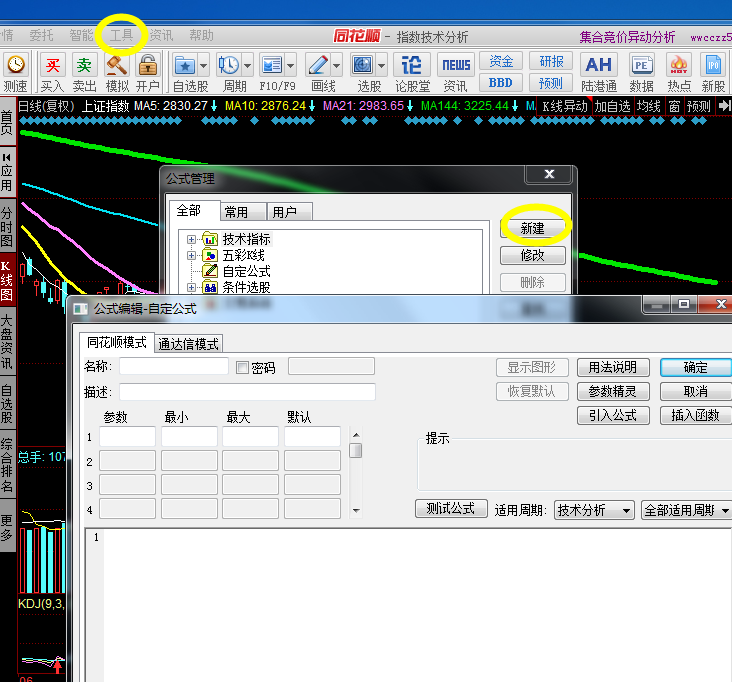Image resolution: width=732 pixels, height=682 pixels.
Task: Open the 分时图 side tab
Action: click(x=7, y=227)
